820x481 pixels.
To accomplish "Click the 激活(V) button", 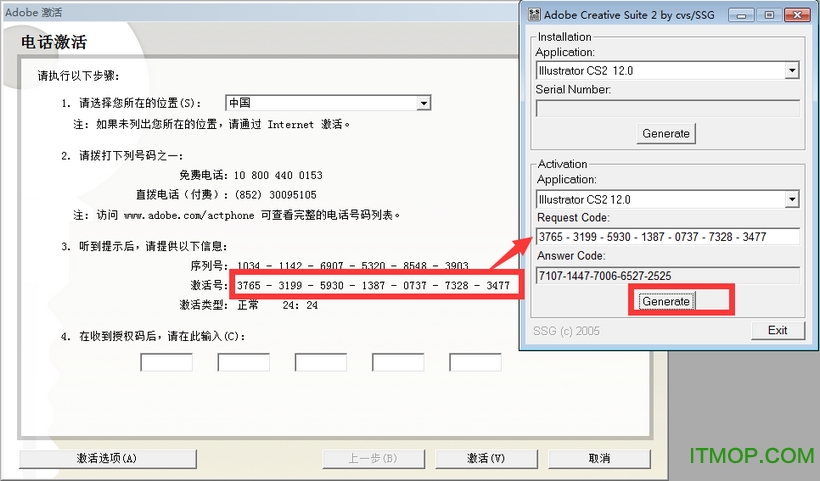I will click(x=486, y=459).
